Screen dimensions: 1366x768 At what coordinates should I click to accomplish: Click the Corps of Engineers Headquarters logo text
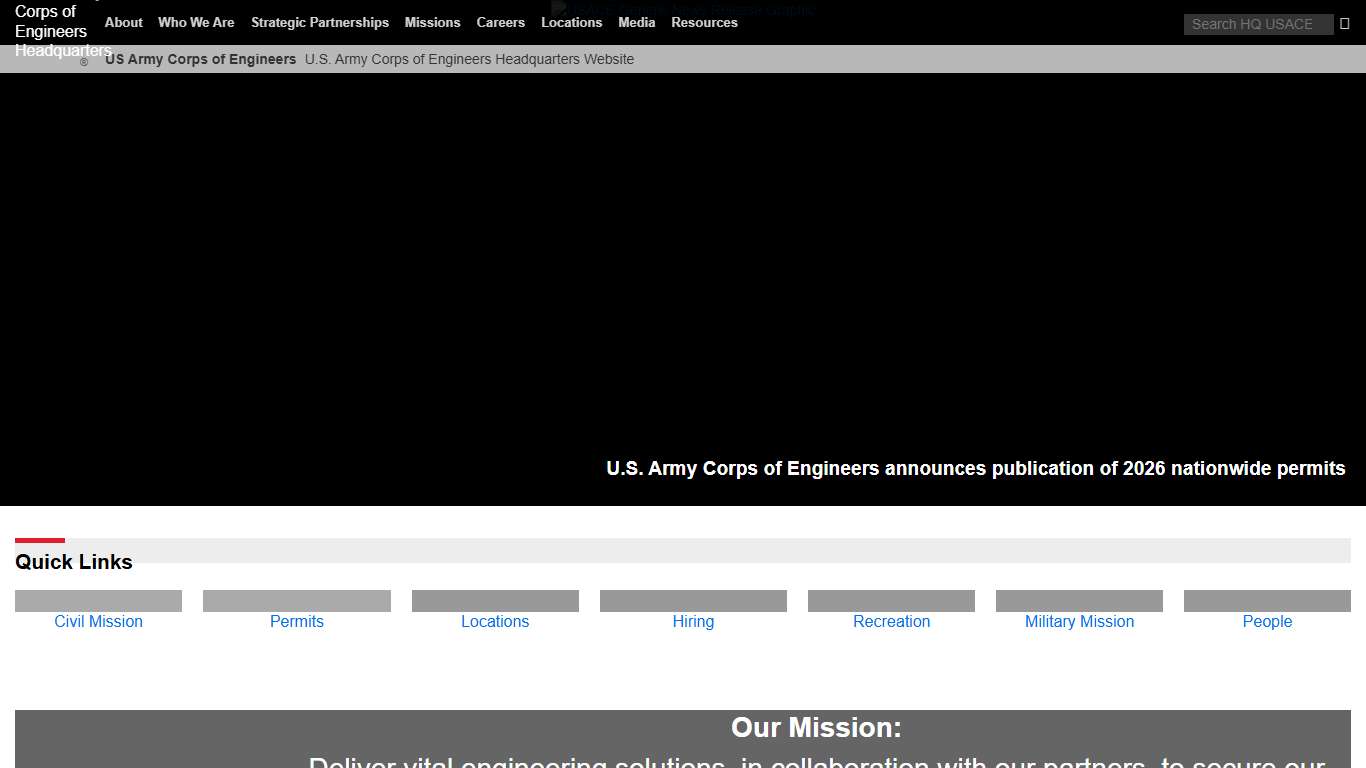point(50,30)
